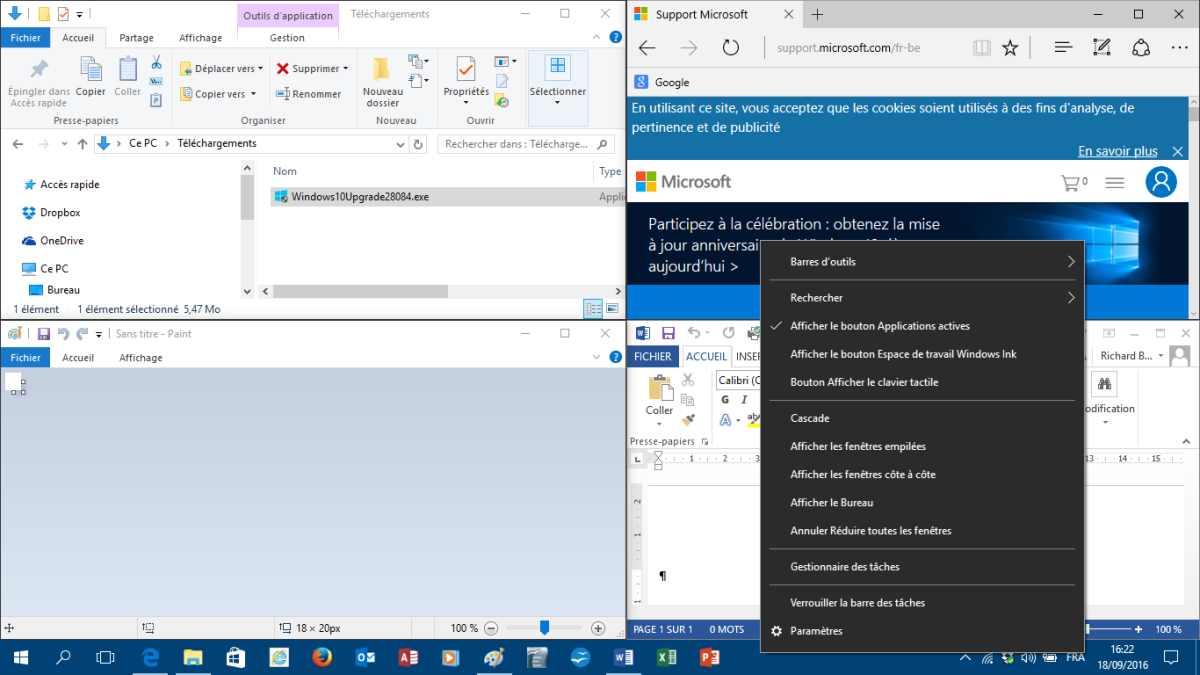Expand the Explorer address bar history dropdown

coord(401,144)
